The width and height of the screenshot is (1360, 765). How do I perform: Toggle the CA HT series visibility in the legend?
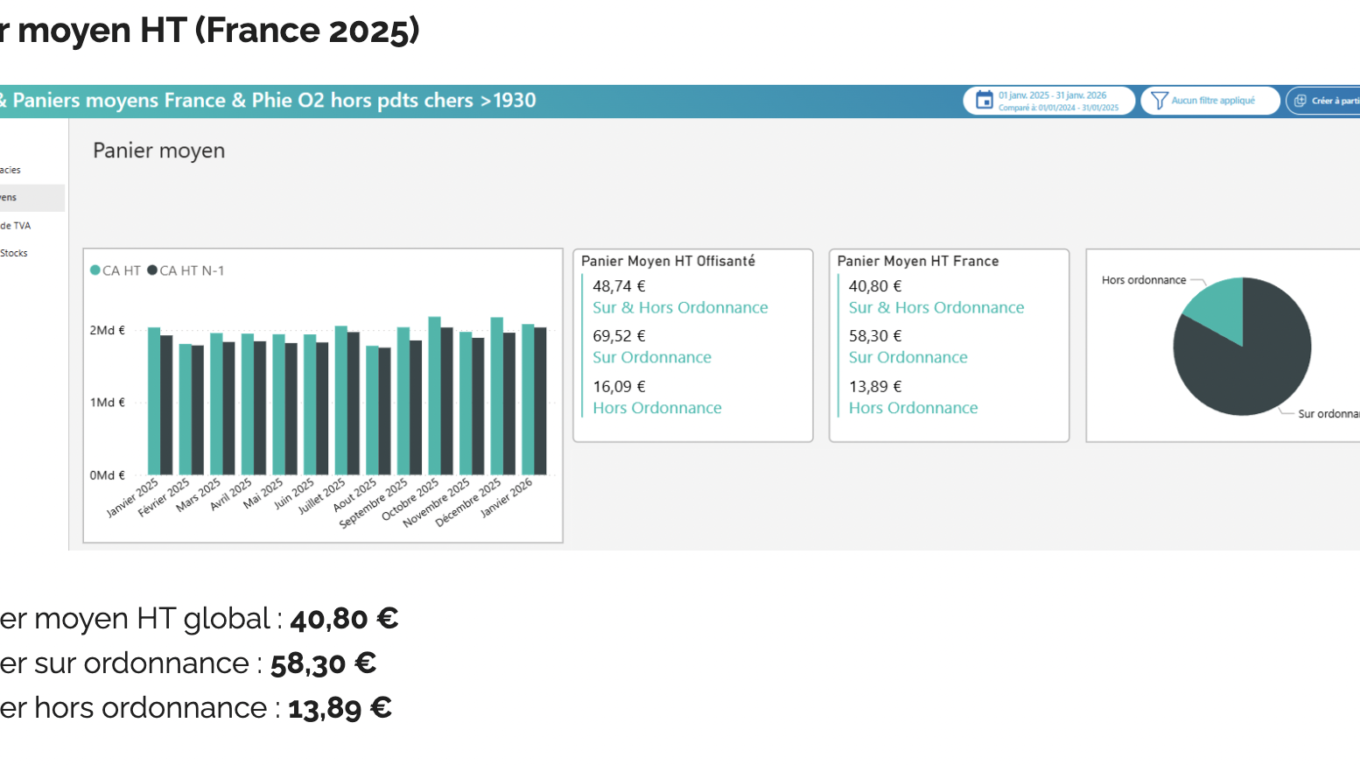(x=108, y=270)
